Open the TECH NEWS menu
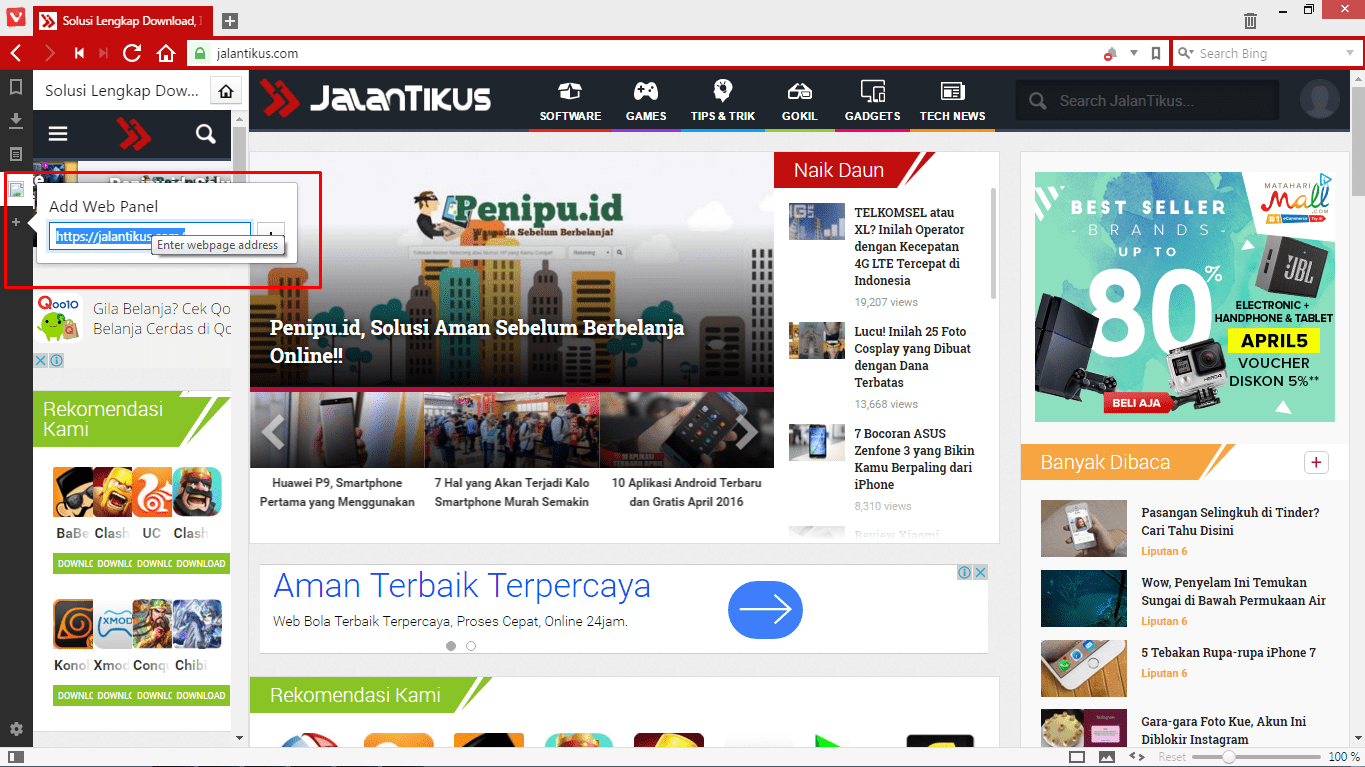1365x767 pixels. tap(952, 102)
